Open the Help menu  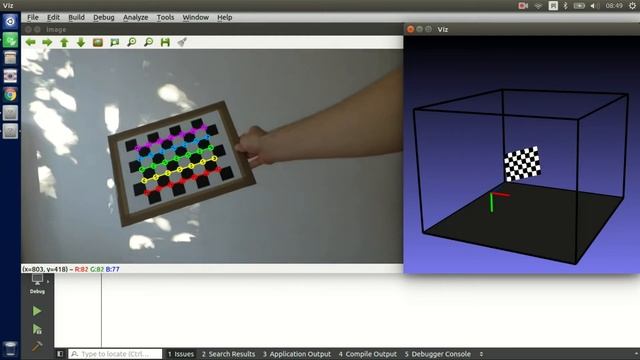coord(224,17)
